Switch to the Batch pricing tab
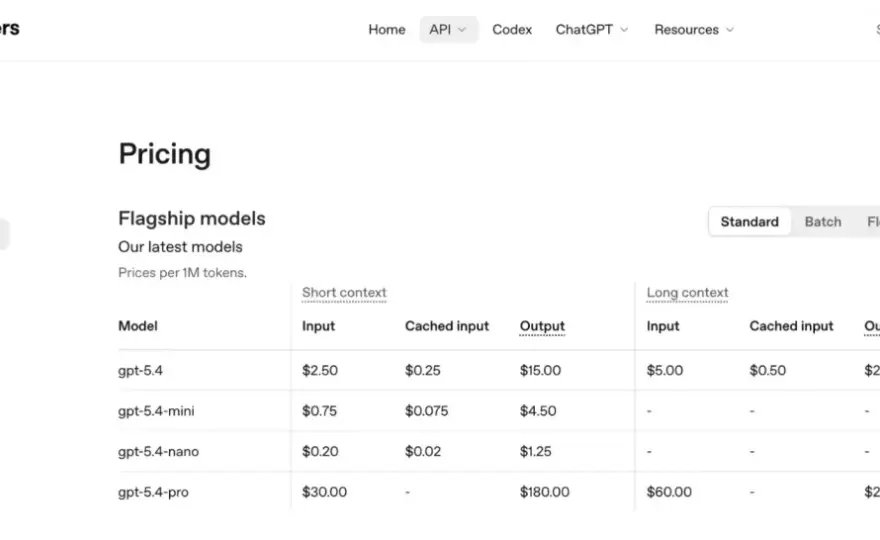Screen dimensions: 880x540 click(823, 222)
